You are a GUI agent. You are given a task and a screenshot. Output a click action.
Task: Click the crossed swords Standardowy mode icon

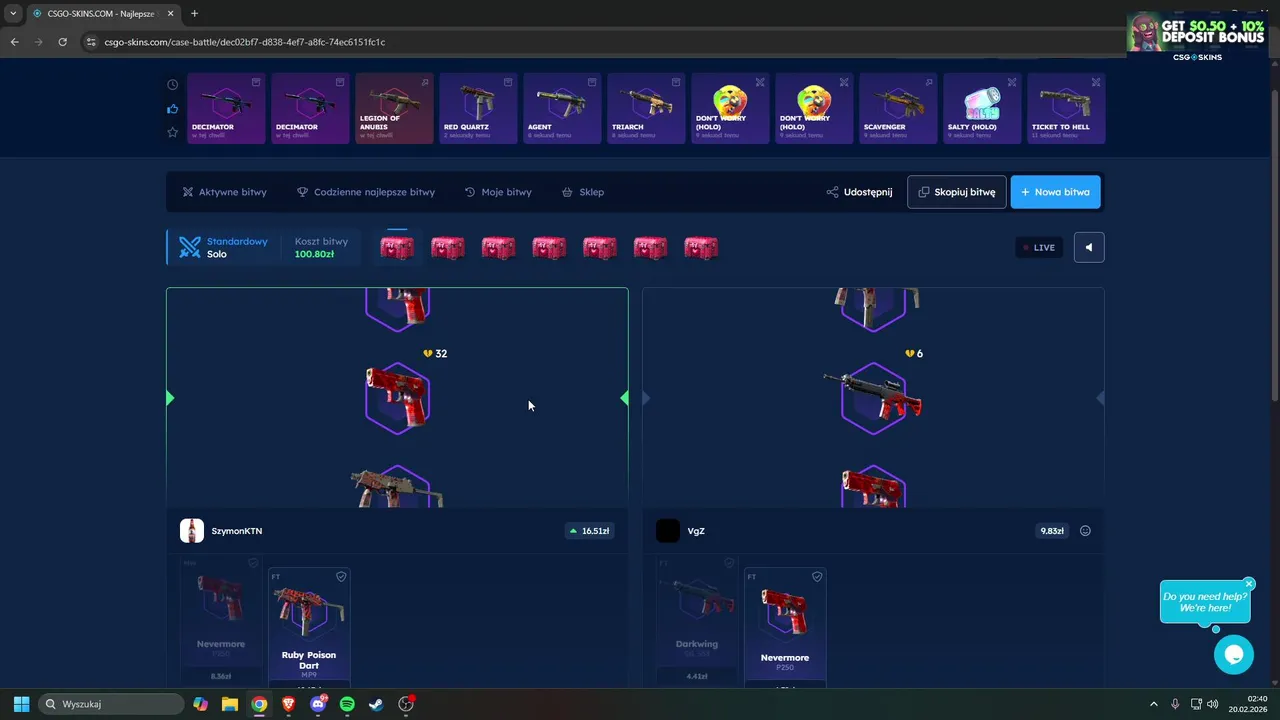point(190,247)
